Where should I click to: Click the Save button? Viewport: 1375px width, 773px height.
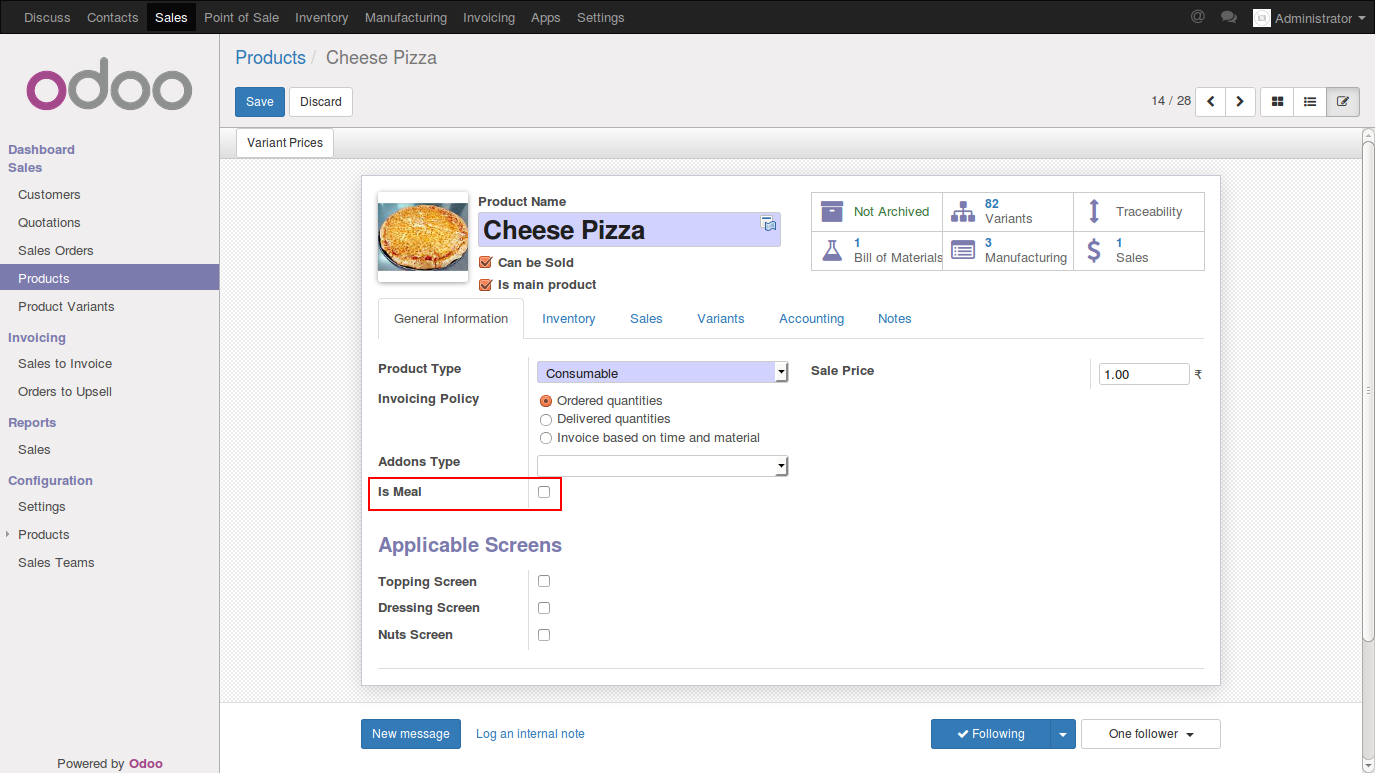point(260,102)
